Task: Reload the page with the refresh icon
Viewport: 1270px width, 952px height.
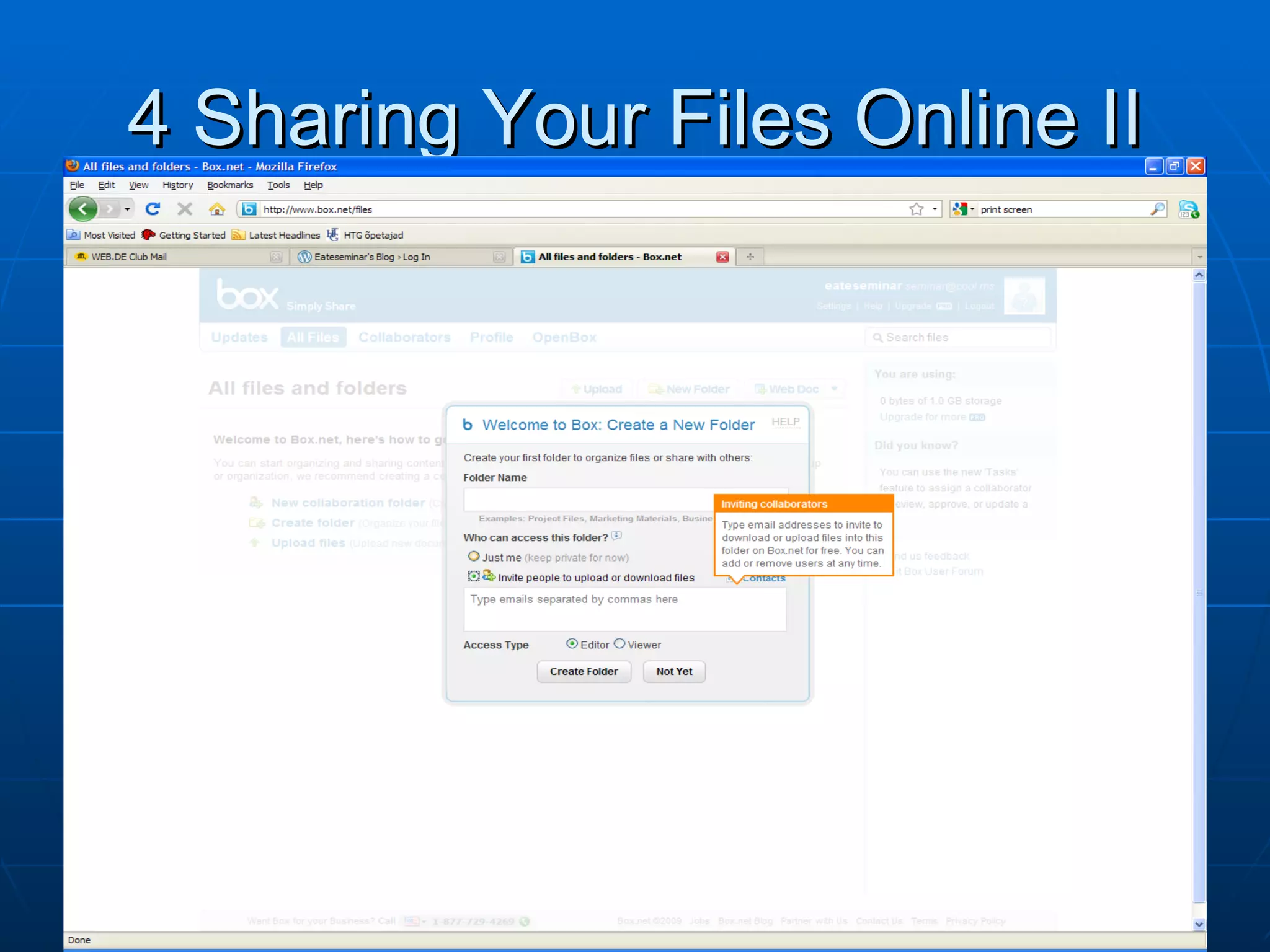Action: 153,209
